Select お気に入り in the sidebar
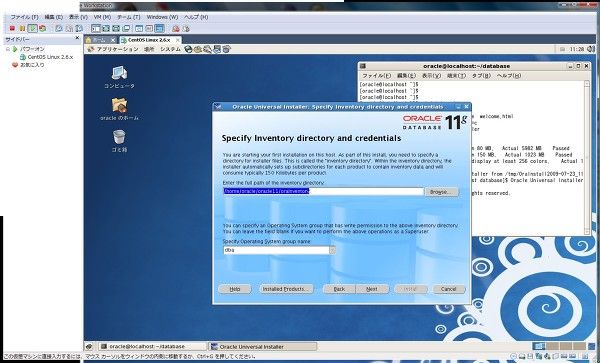The height and width of the screenshot is (363, 600). coord(28,65)
